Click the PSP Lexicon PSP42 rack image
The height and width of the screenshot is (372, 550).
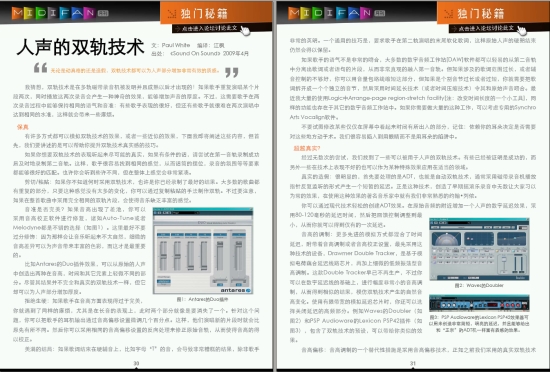pos(479,304)
